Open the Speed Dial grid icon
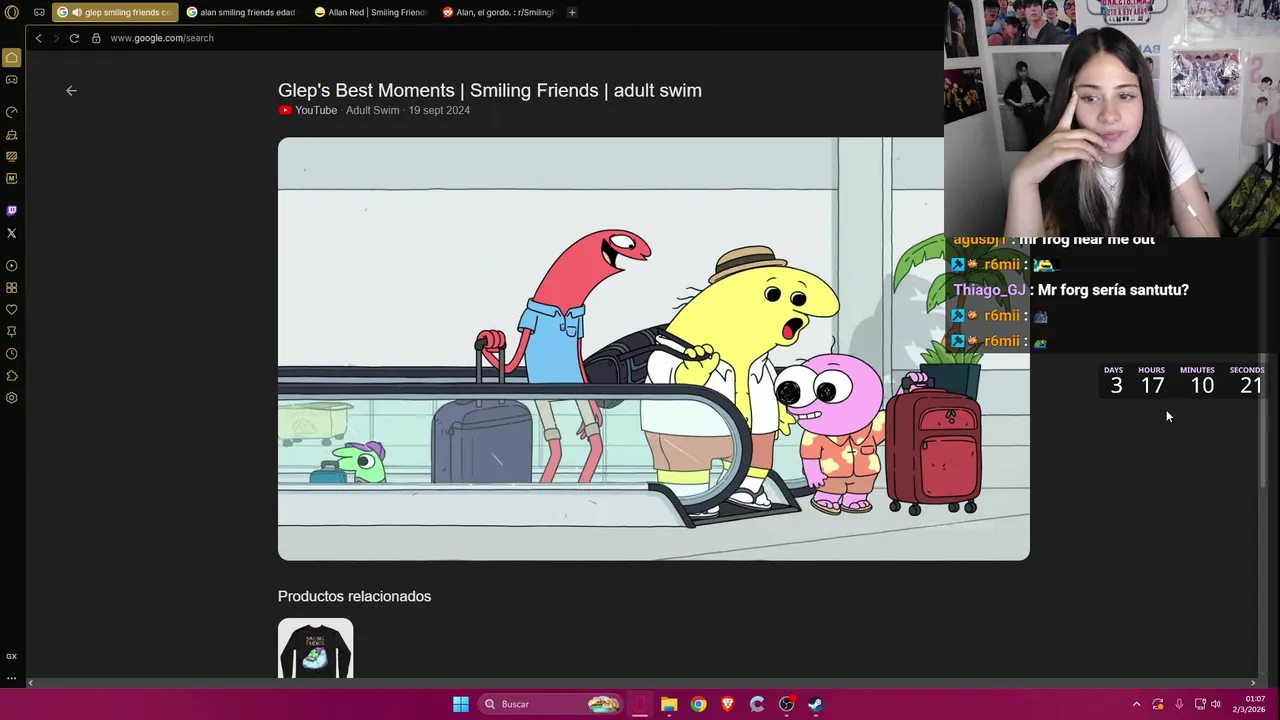Screen dimensions: 1280x720 pyautogui.click(x=12, y=288)
